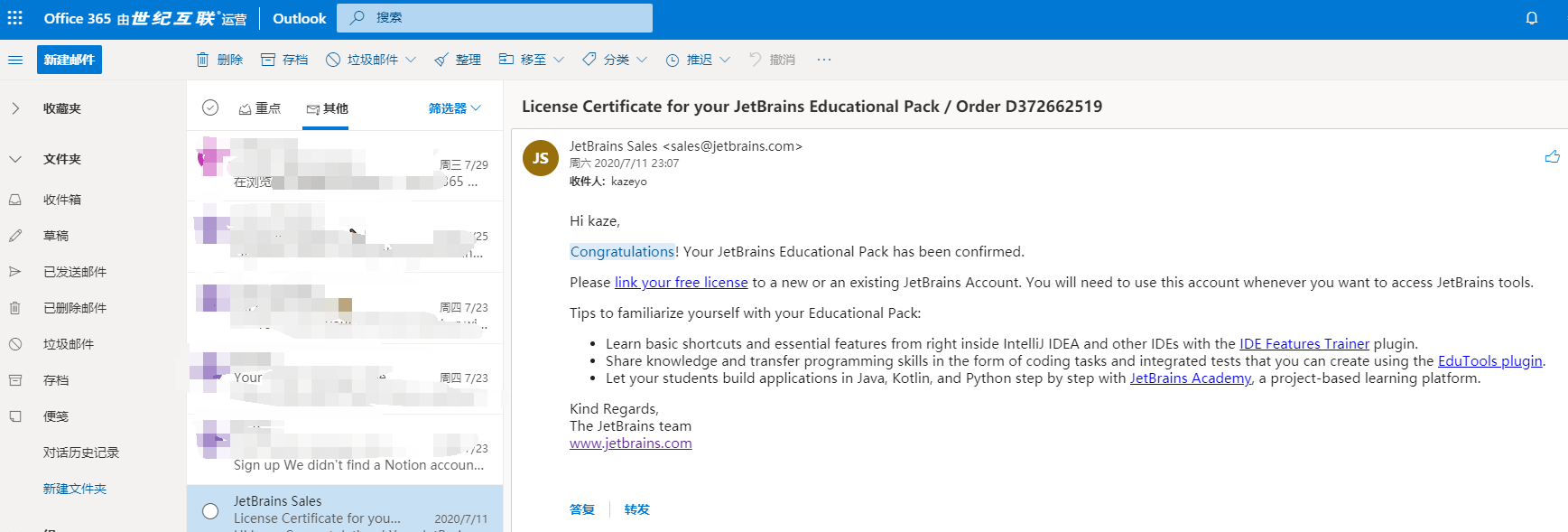Click the send arrow icon beside 已发送邮件

click(15, 272)
